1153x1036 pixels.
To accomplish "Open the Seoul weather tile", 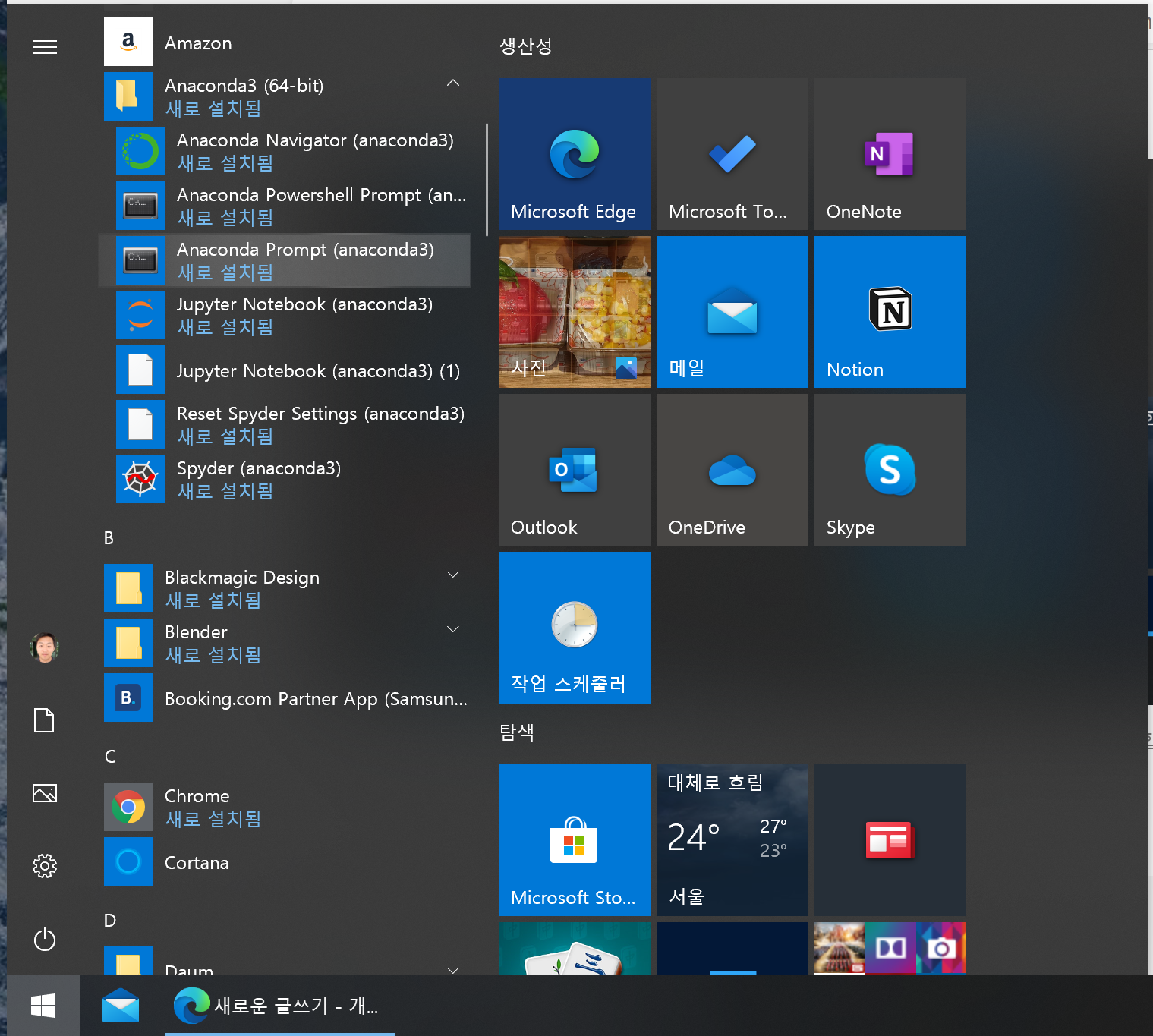I will (732, 840).
